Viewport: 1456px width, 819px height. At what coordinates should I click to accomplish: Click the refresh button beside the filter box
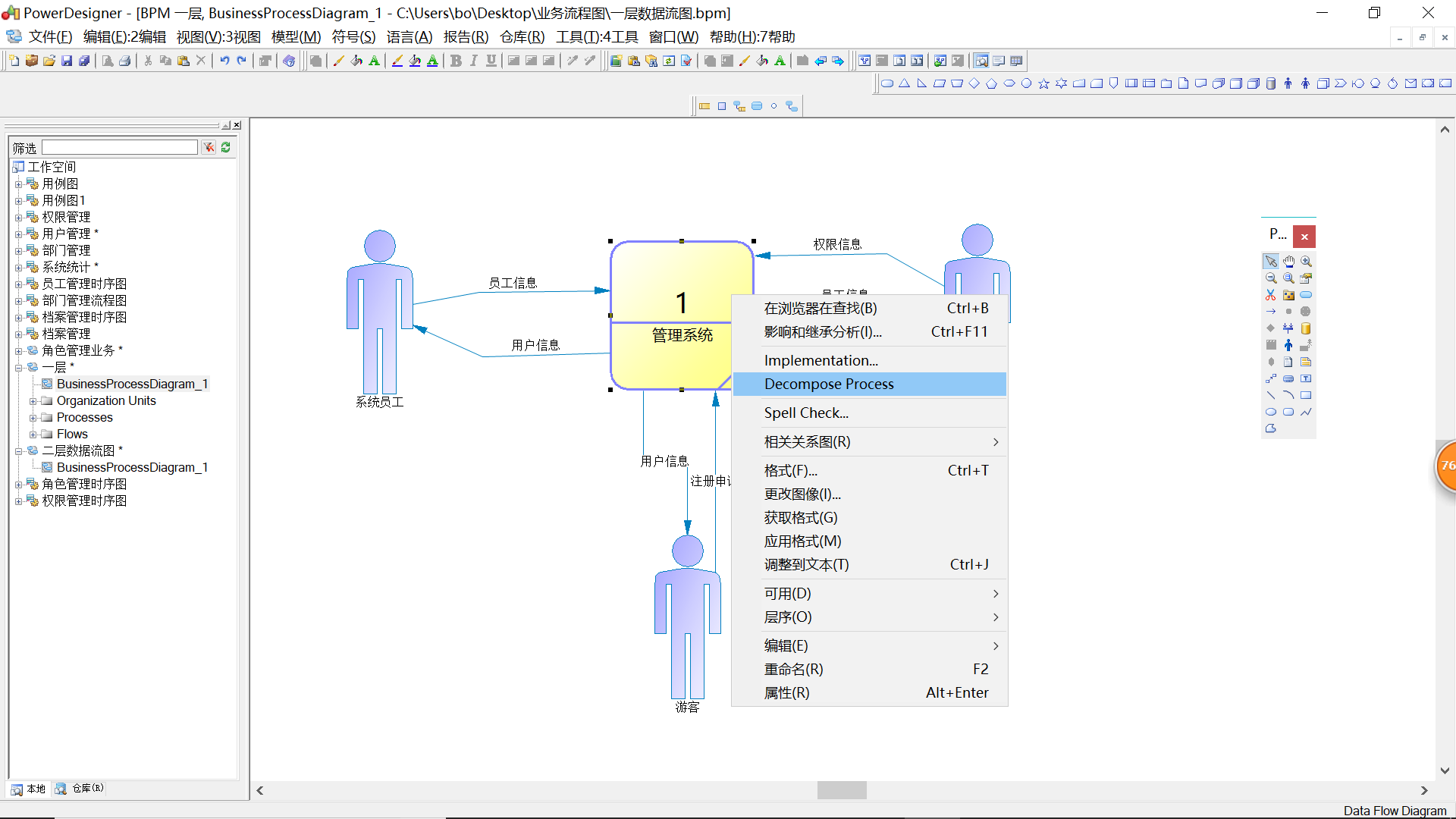225,147
